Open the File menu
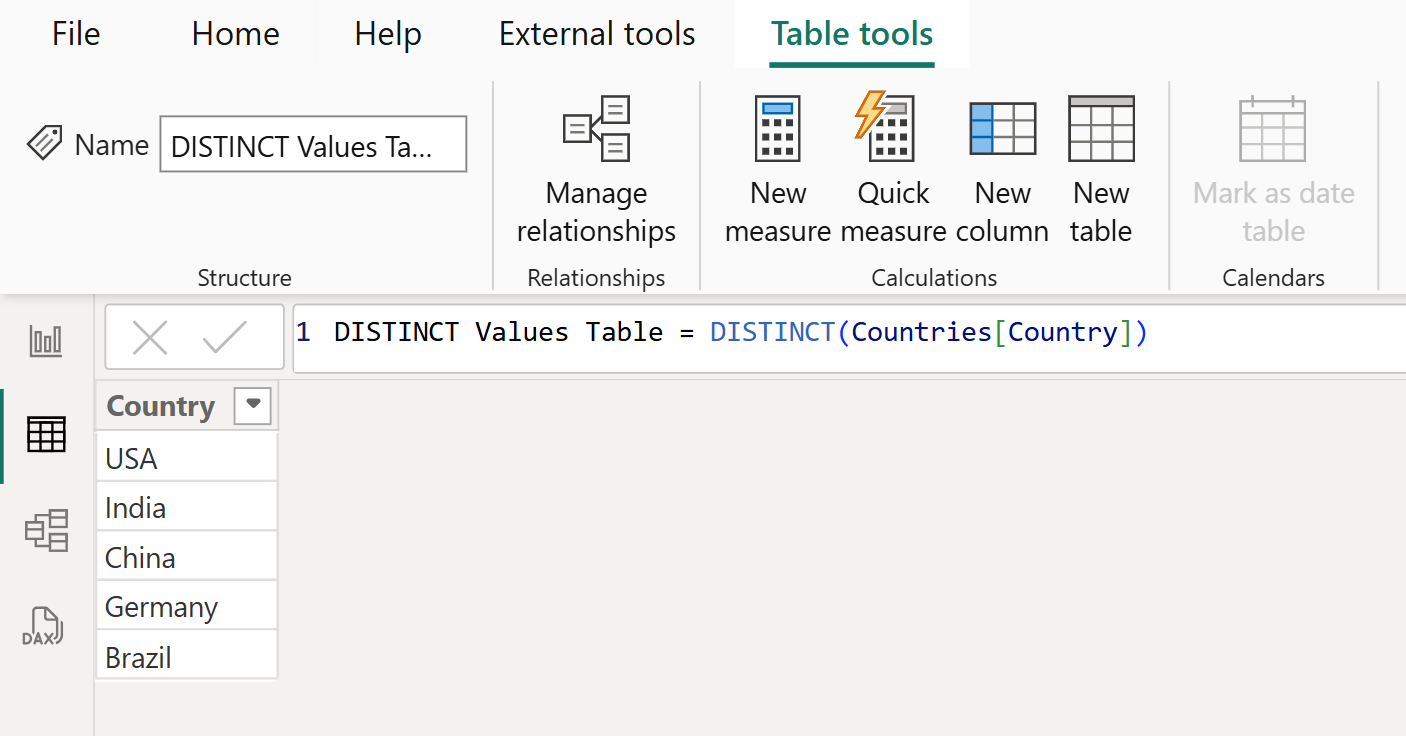 [x=76, y=34]
